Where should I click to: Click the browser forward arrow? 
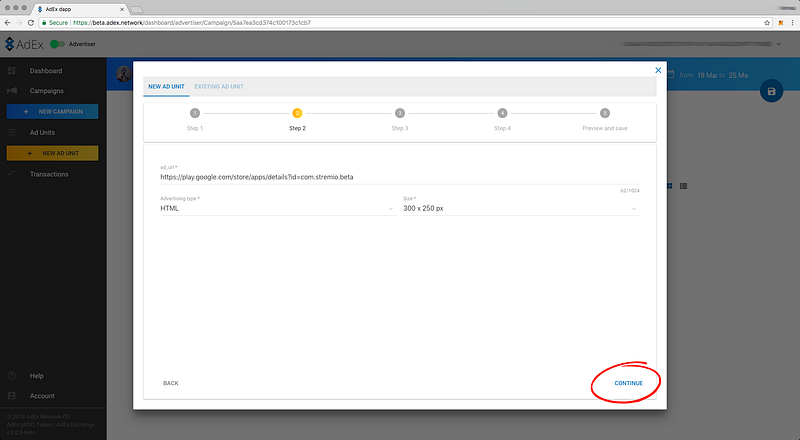(19, 22)
